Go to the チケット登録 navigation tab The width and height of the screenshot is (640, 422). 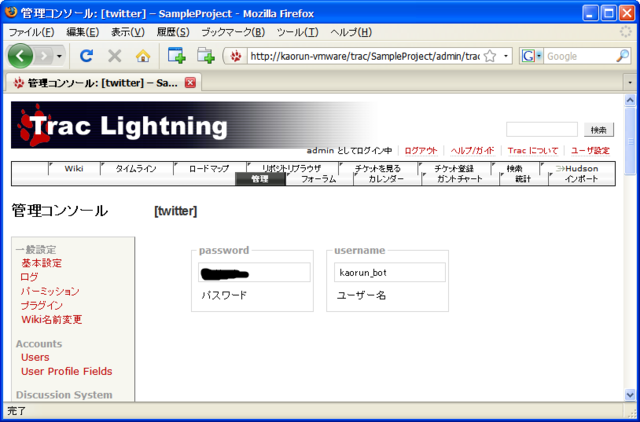(x=454, y=168)
